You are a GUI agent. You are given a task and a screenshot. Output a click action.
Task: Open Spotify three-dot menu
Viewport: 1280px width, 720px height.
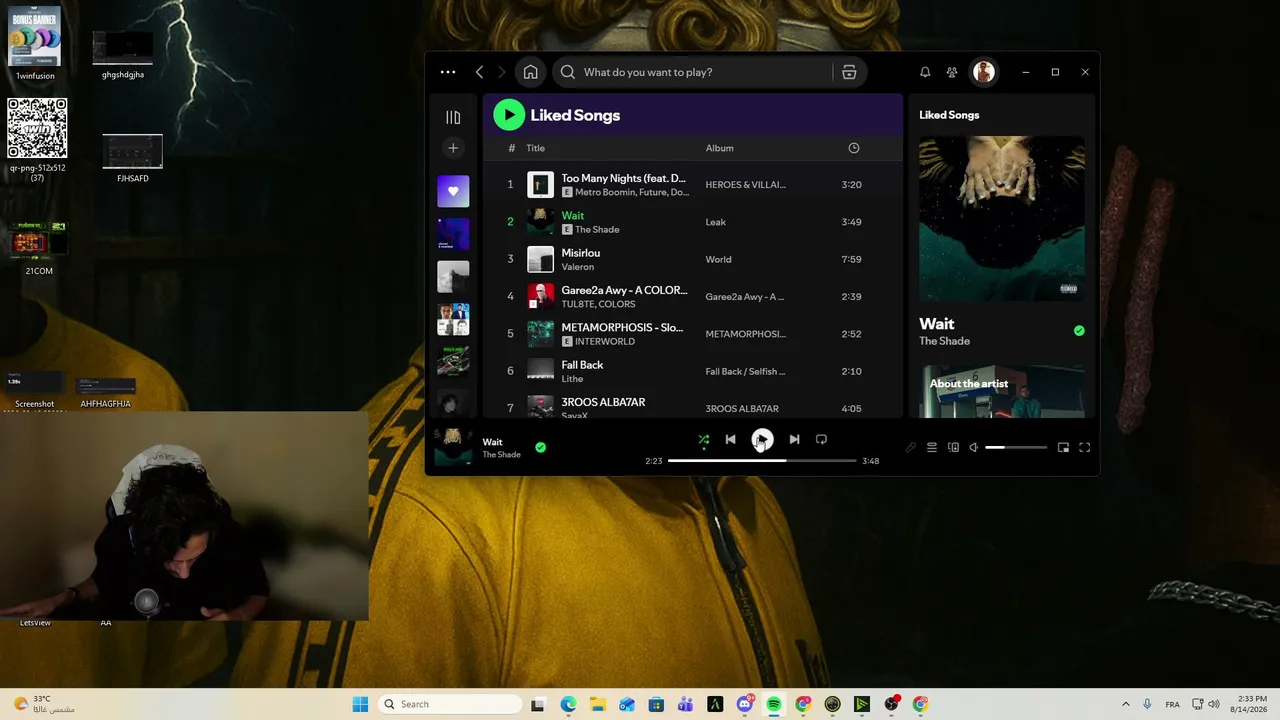(448, 72)
